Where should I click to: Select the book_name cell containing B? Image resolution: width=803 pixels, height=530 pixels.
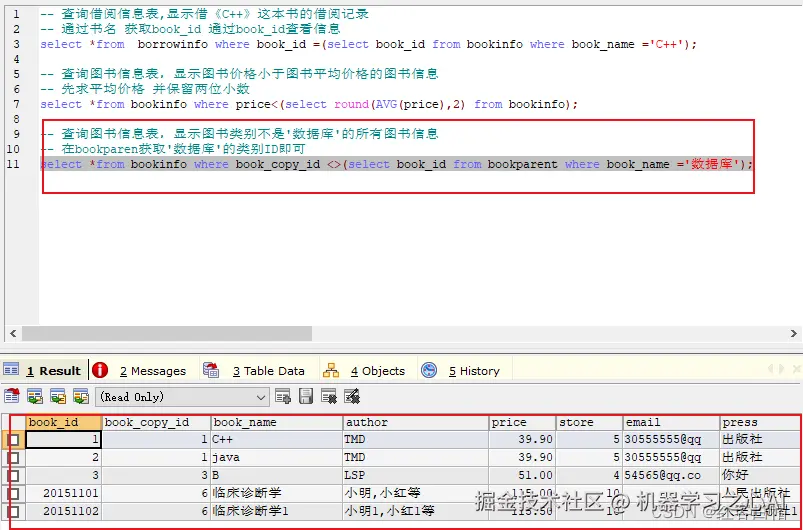pos(277,475)
